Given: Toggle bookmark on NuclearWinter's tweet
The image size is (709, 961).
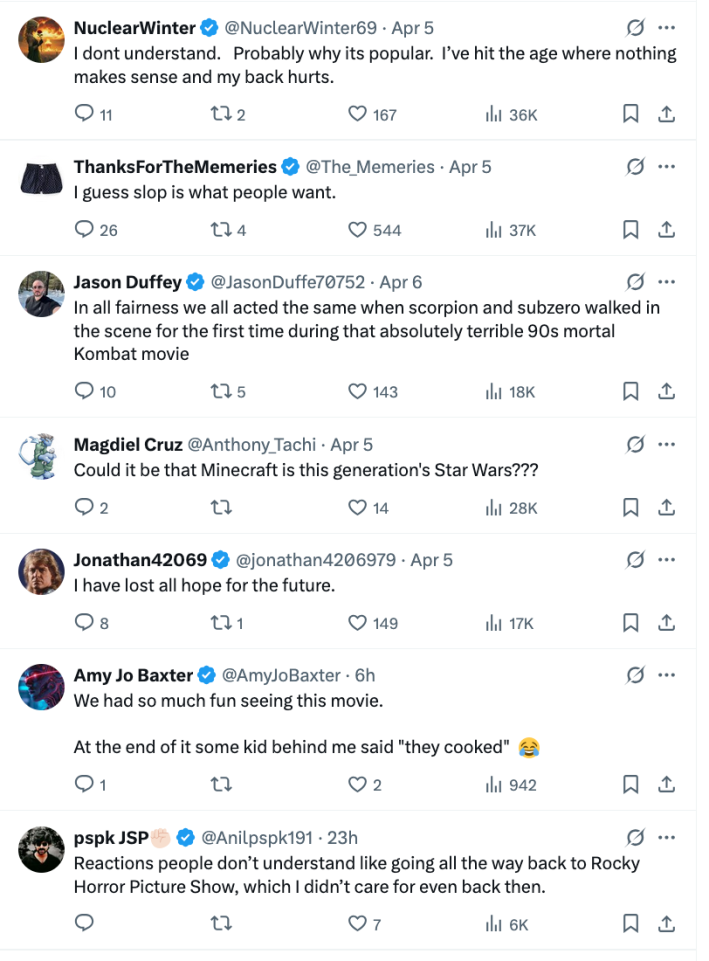Looking at the screenshot, I should pyautogui.click(x=630, y=114).
